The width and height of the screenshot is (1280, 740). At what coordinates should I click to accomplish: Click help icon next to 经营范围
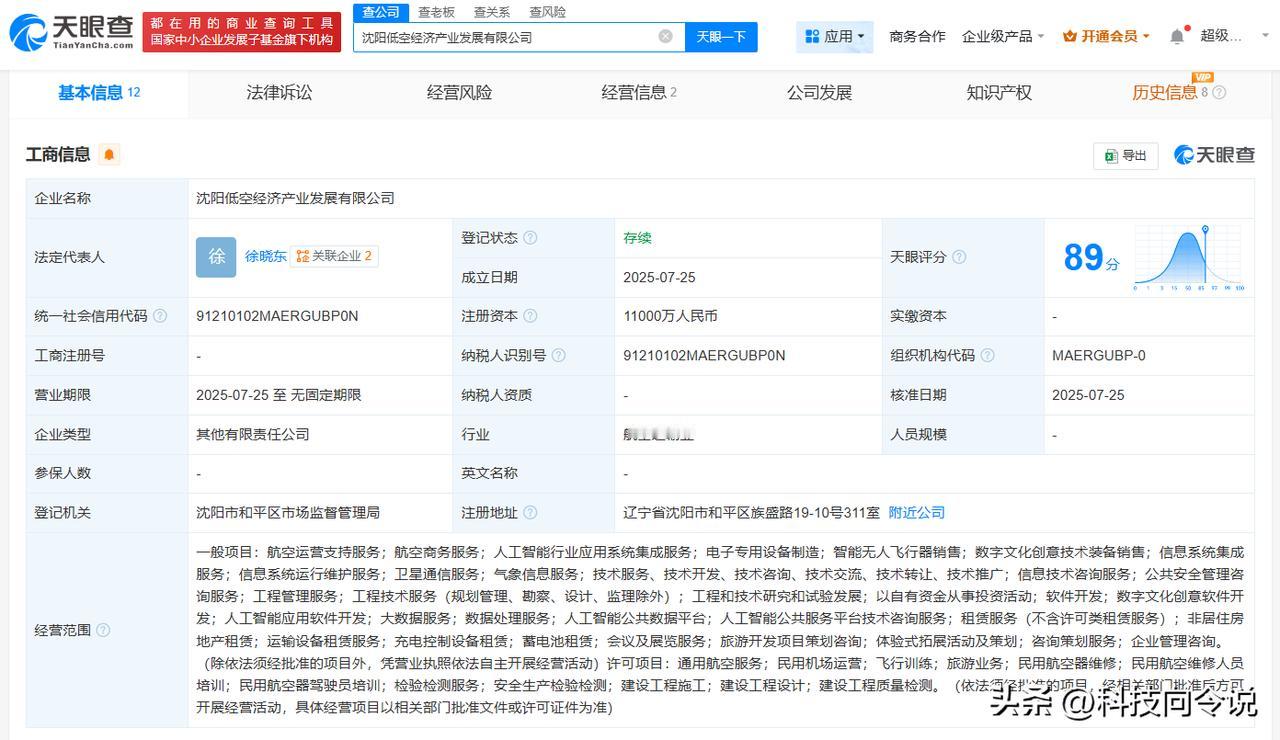click(x=103, y=630)
